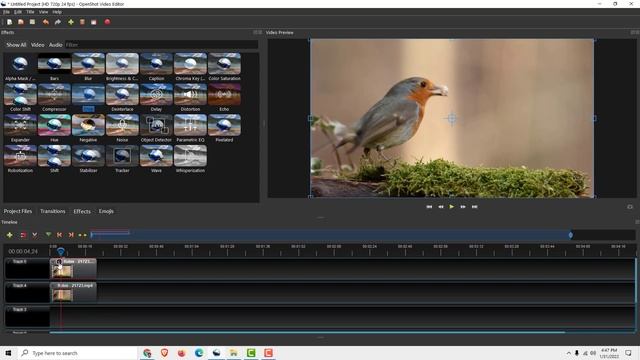This screenshot has height=360, width=640.
Task: Select the Robotization effect
Action: point(20,159)
